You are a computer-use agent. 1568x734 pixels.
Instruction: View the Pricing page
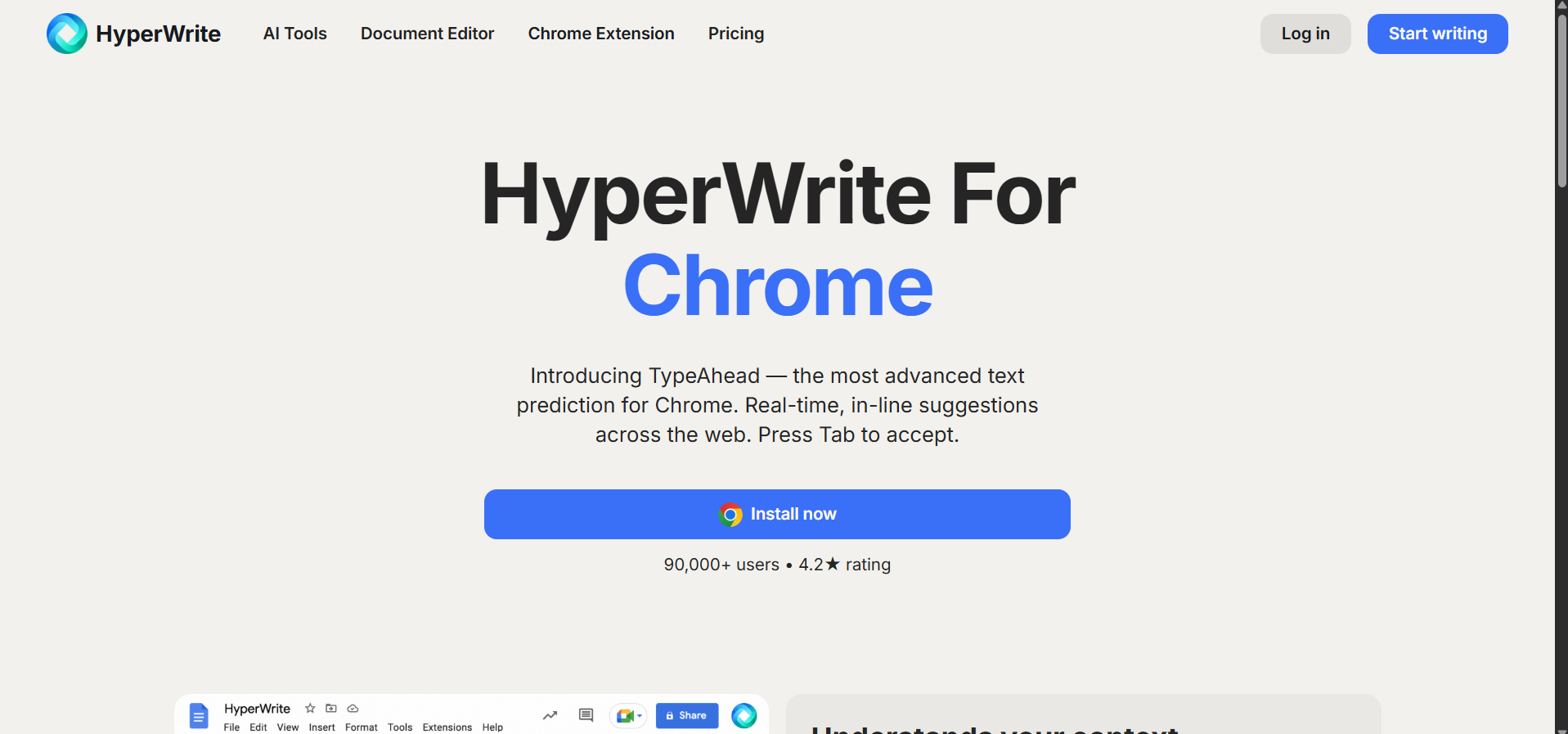point(736,34)
